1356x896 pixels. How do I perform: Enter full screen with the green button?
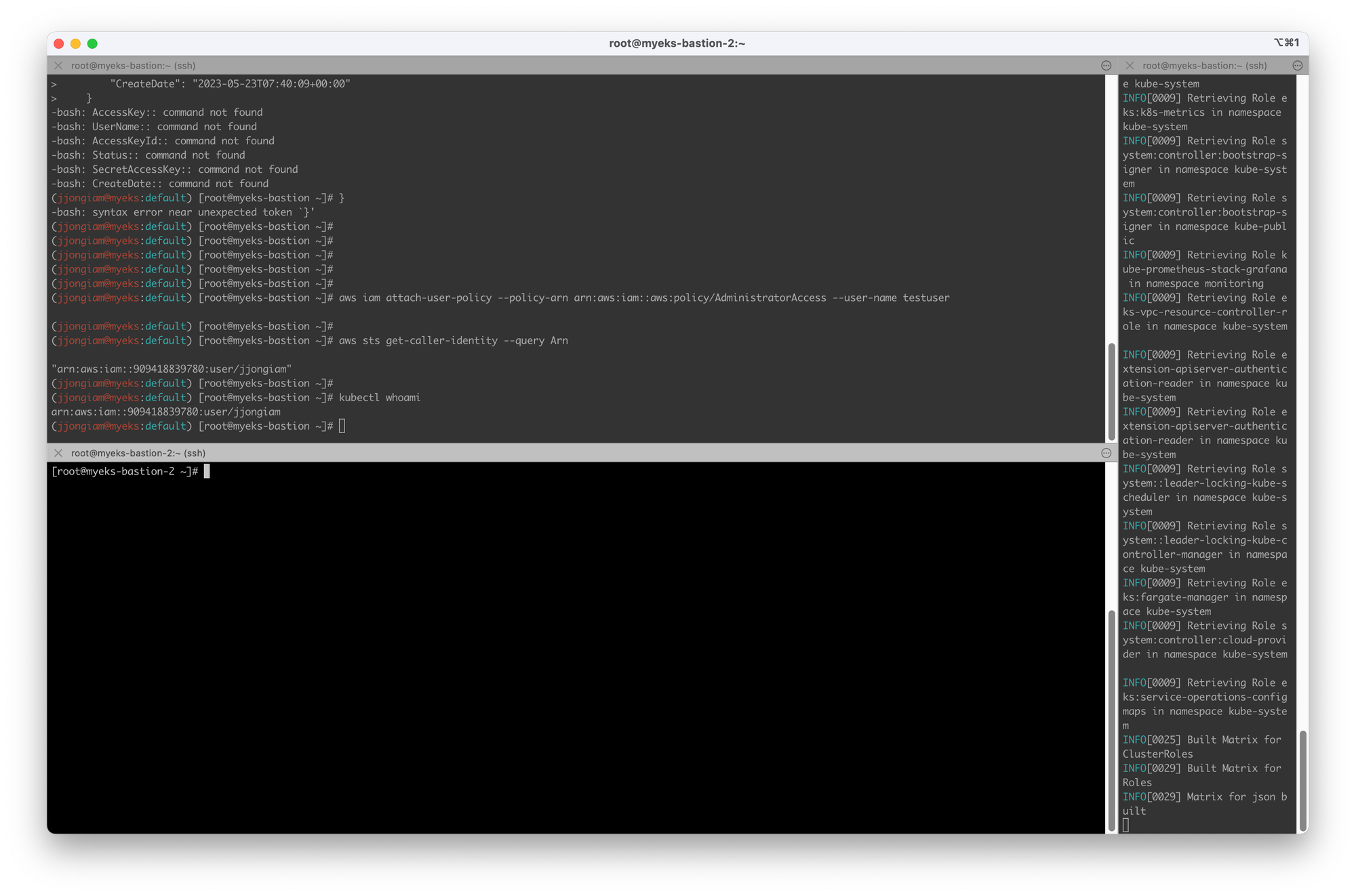[92, 43]
